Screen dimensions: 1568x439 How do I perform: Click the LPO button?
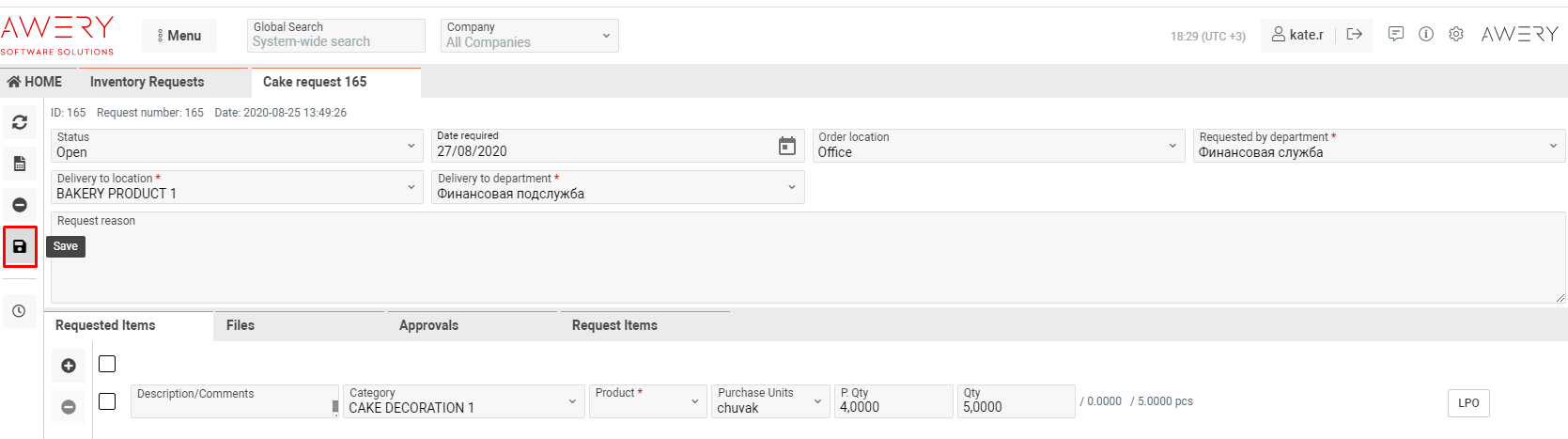1467,402
